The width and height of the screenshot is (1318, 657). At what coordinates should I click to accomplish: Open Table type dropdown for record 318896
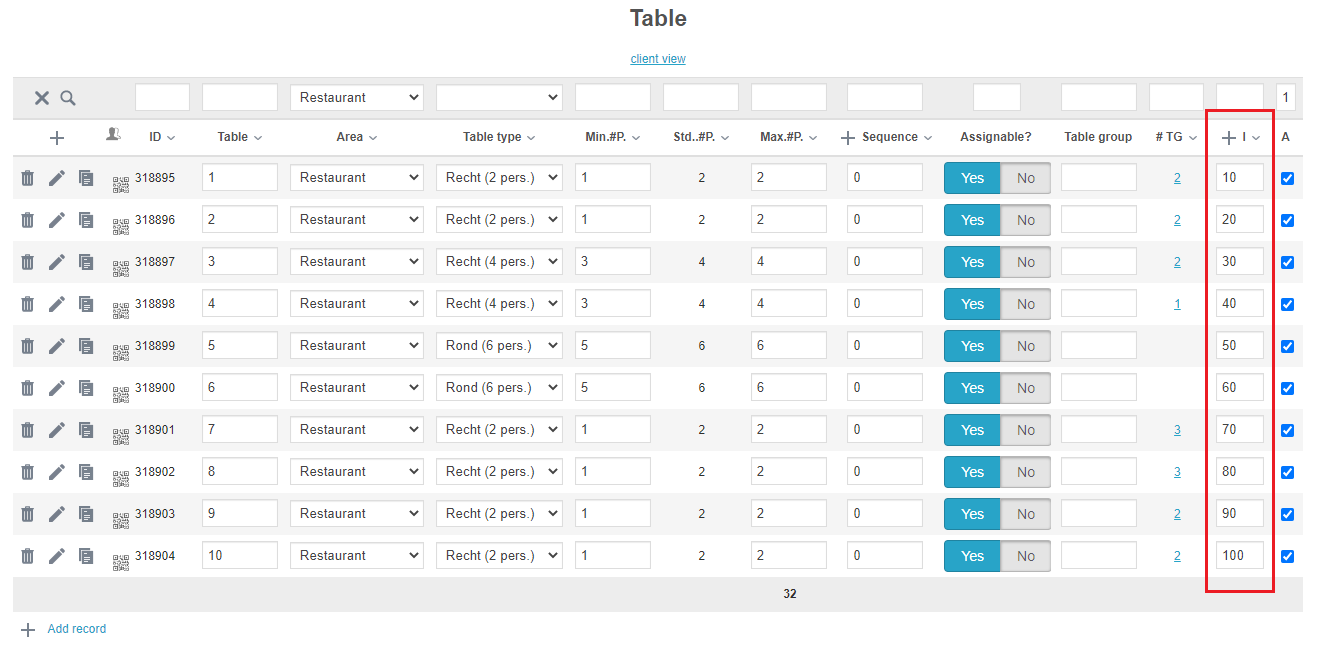pos(499,220)
